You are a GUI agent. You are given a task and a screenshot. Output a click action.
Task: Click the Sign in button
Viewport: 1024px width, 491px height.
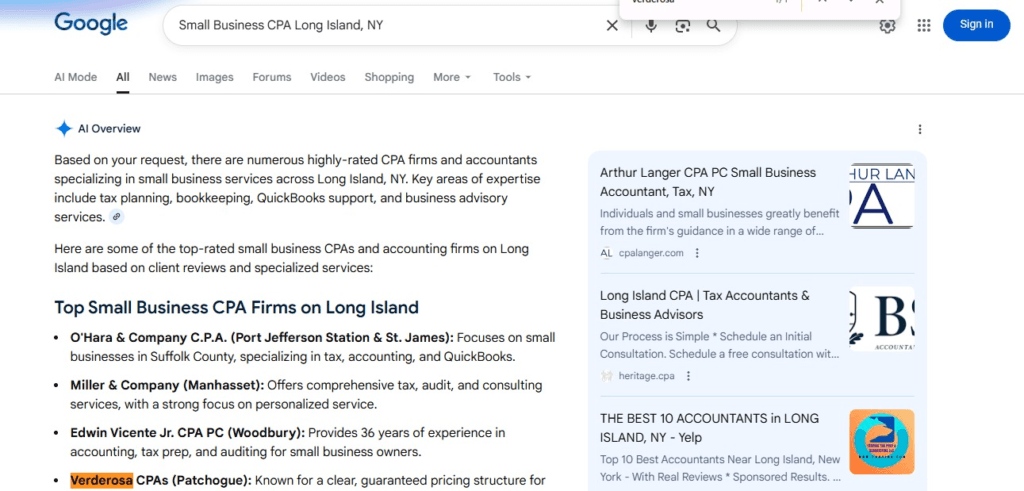point(976,25)
